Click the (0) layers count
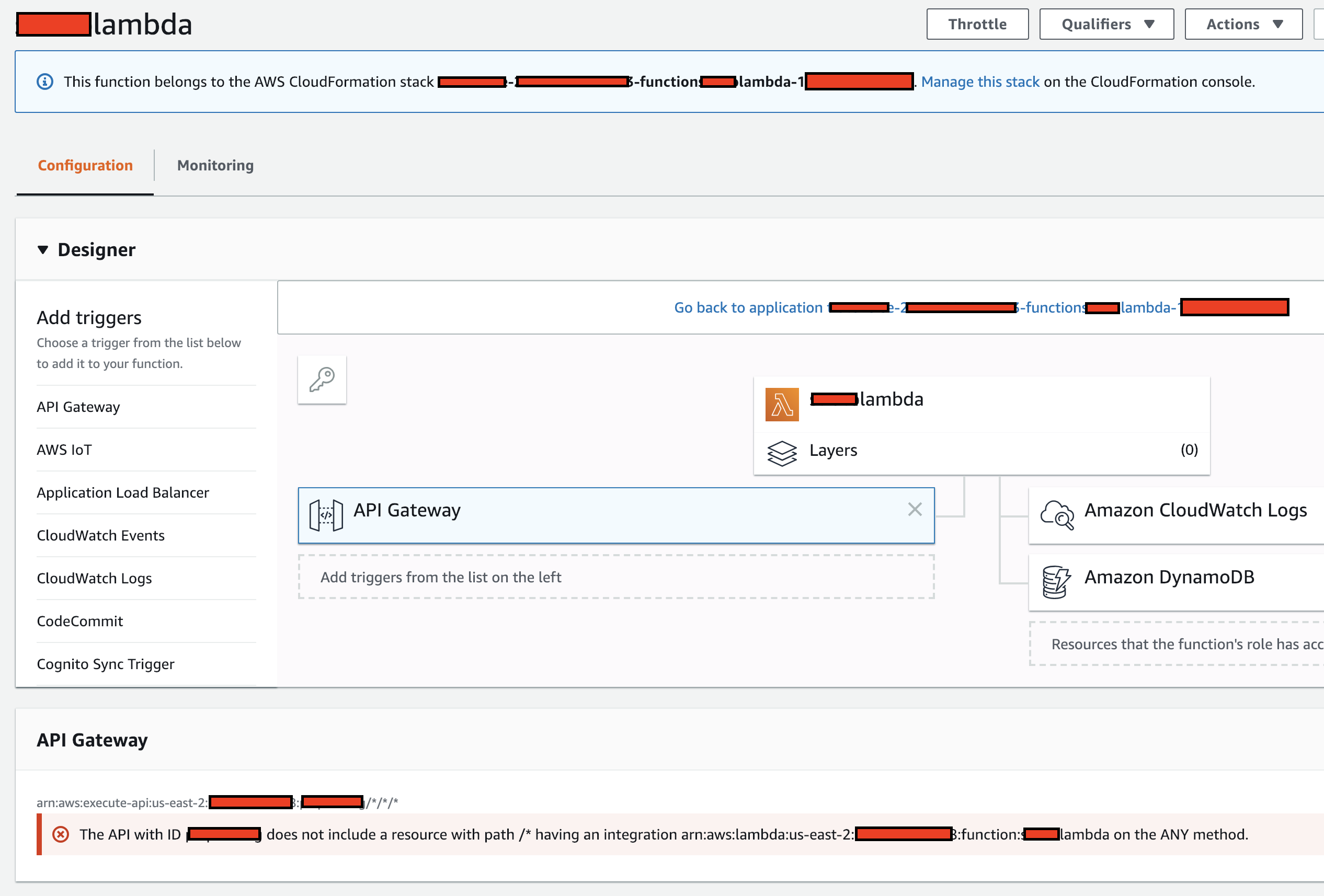The width and height of the screenshot is (1324, 896). coord(1189,450)
